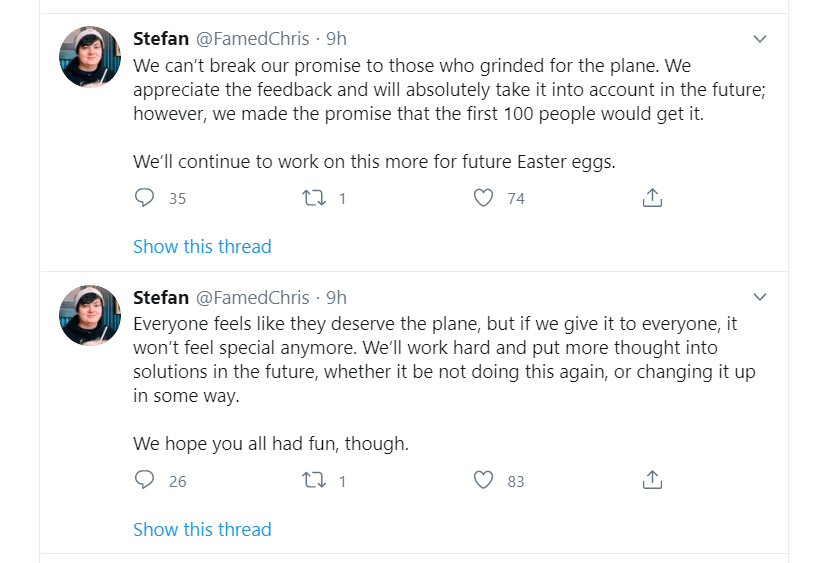Expand the second tweet's more options chevron
This screenshot has height=563, width=814.
(759, 297)
